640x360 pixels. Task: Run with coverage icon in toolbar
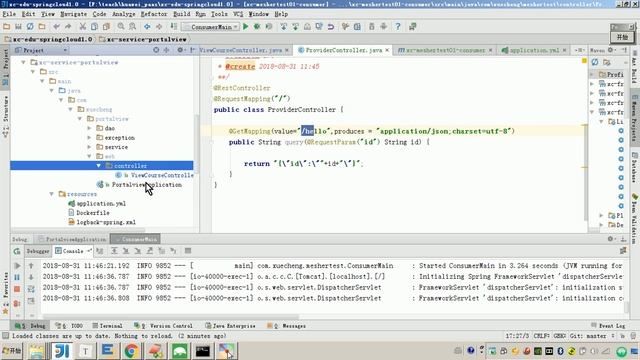tap(269, 27)
